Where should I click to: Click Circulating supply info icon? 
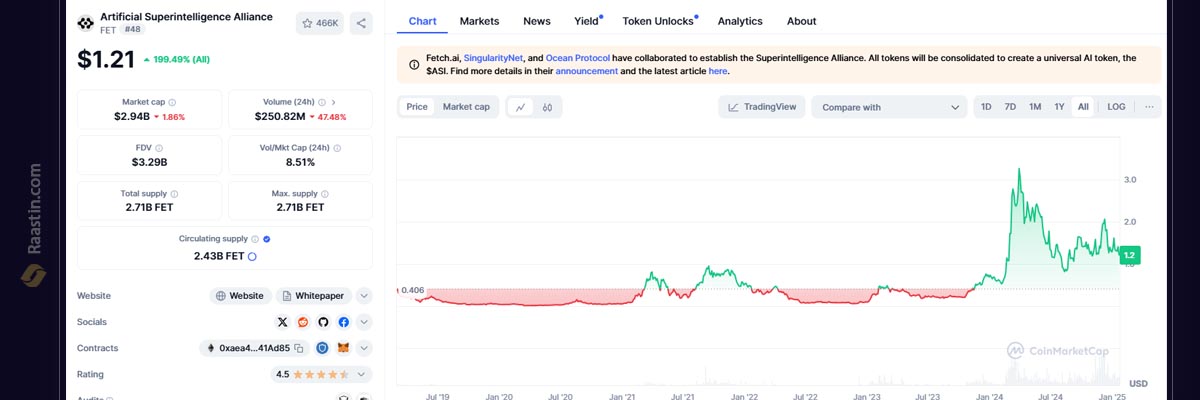(x=255, y=239)
